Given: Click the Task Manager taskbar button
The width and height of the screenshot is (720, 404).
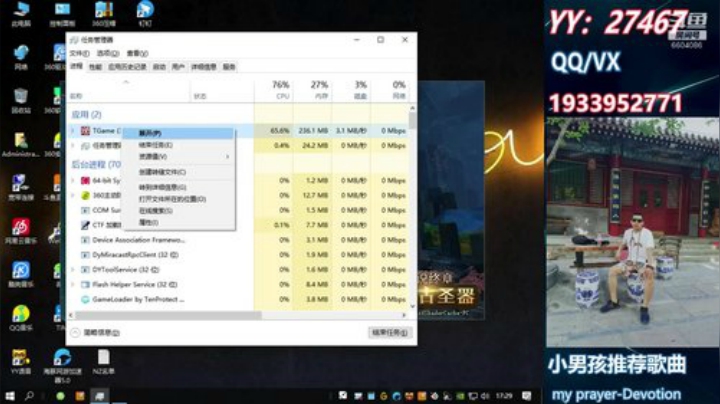Looking at the screenshot, I should pos(100,396).
